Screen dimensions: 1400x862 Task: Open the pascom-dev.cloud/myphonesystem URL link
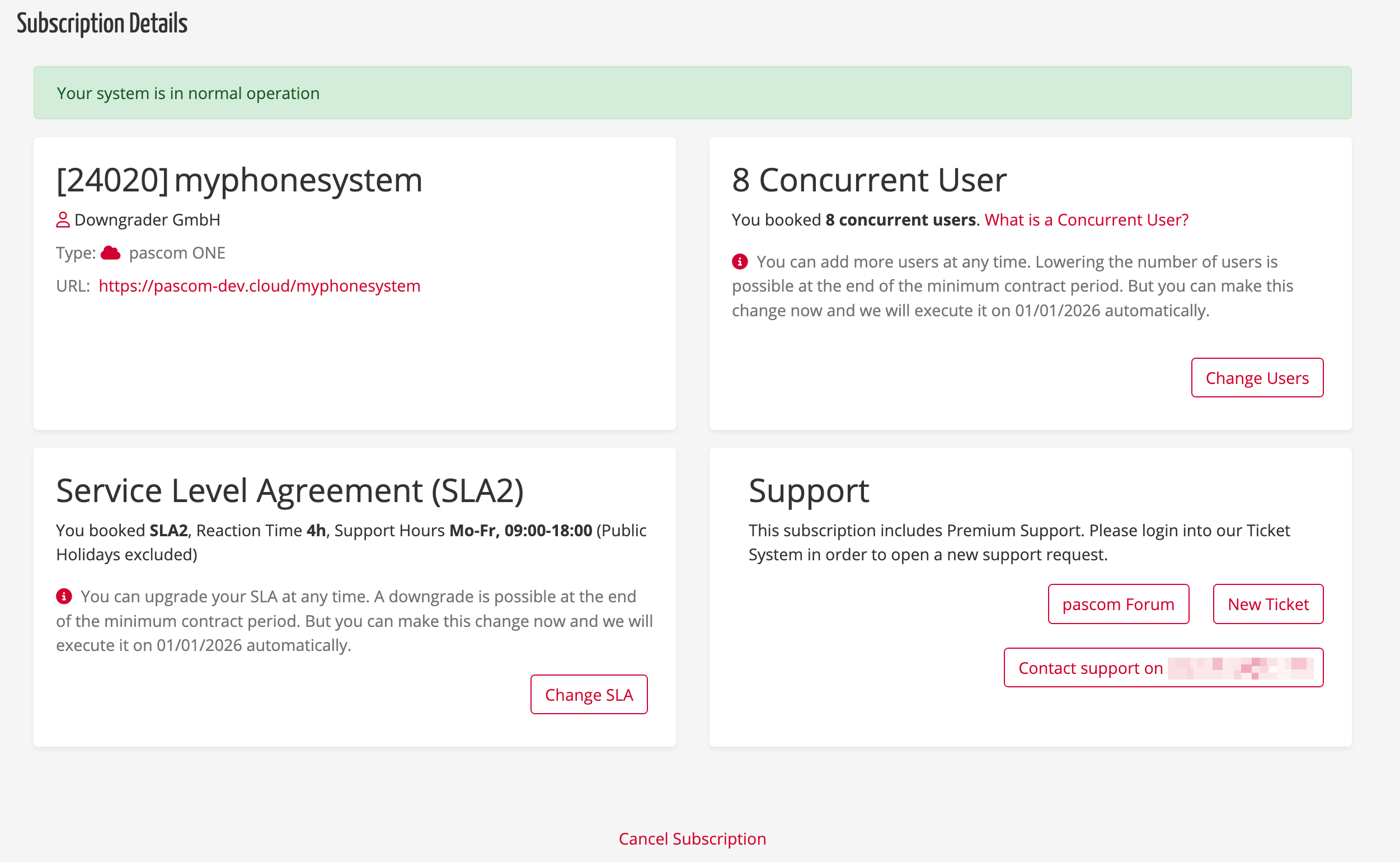point(259,285)
